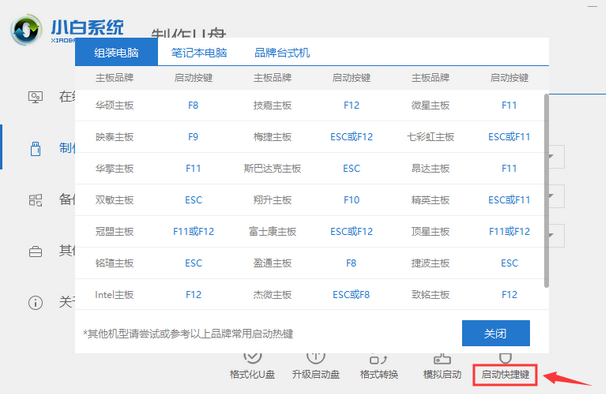Switch to 笔记本电脑 tab
This screenshot has width=606, height=394.
(x=199, y=53)
